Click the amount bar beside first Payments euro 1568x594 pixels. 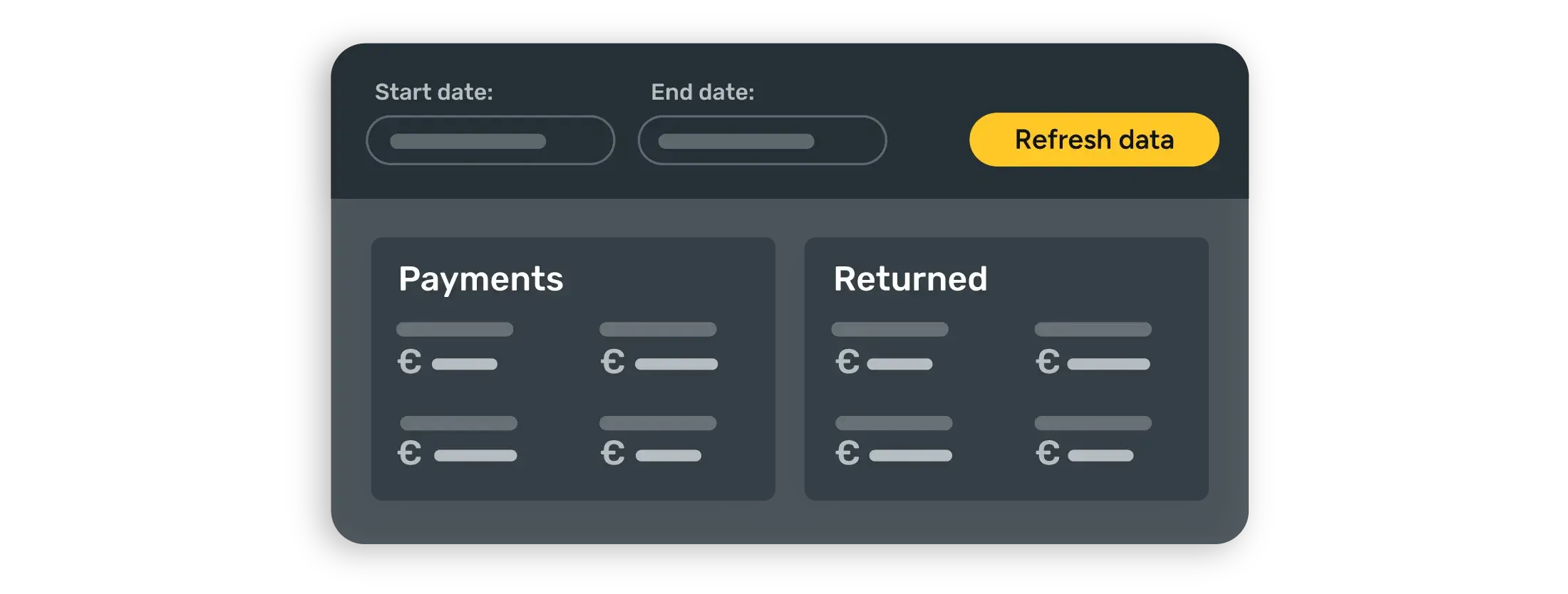point(464,364)
